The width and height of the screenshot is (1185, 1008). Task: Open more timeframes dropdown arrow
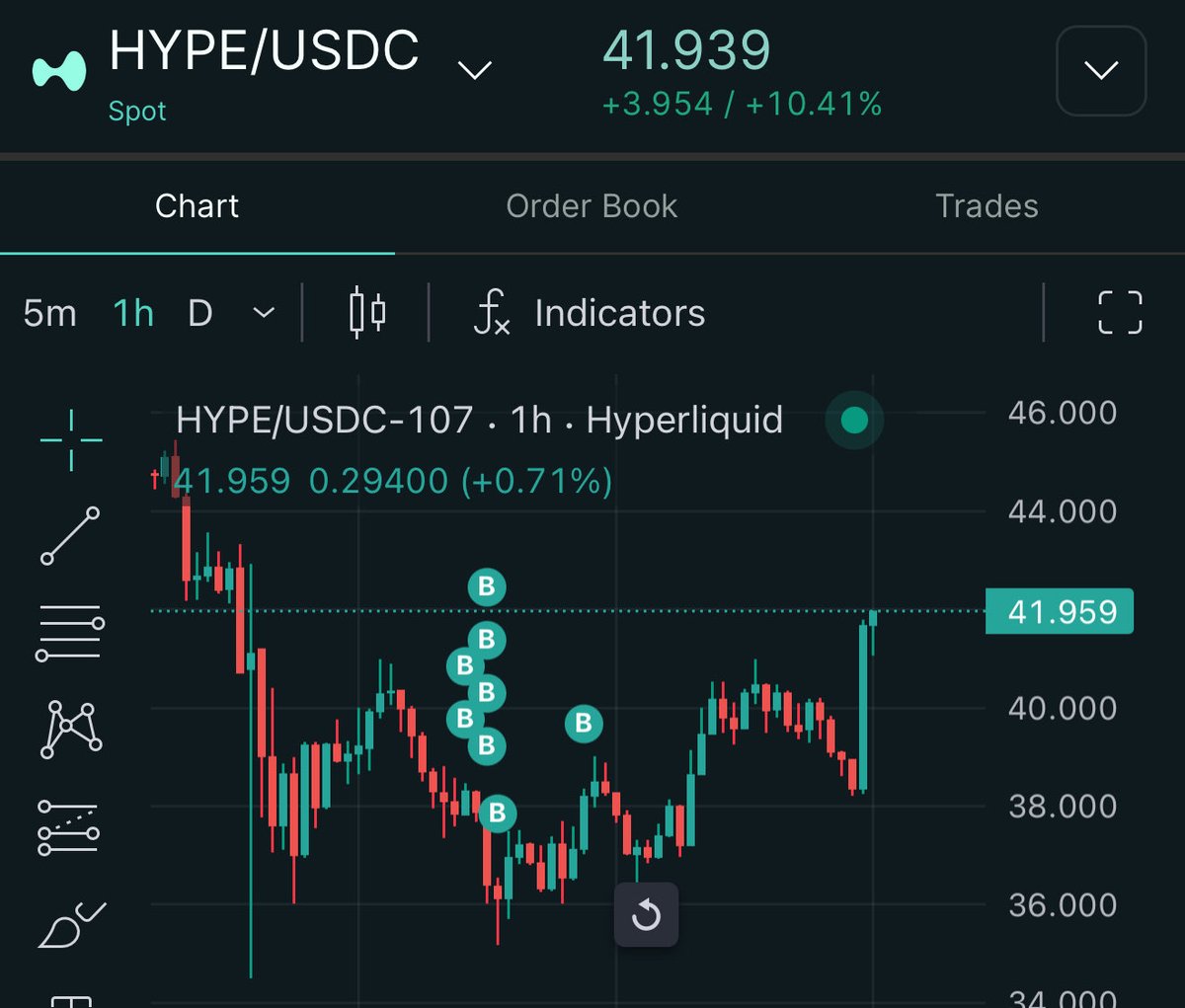coord(264,313)
